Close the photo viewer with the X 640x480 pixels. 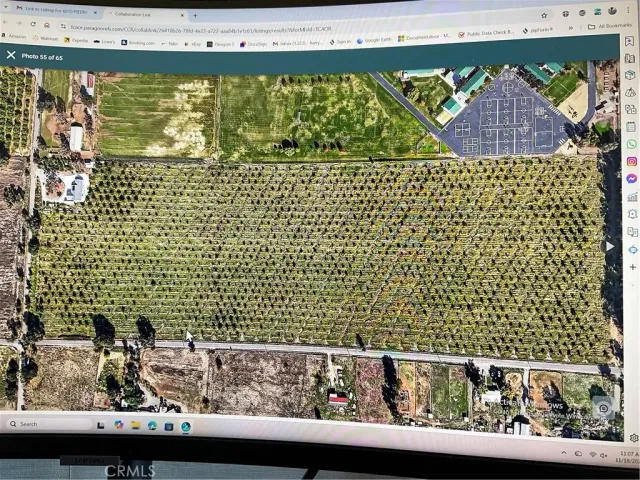coord(11,55)
